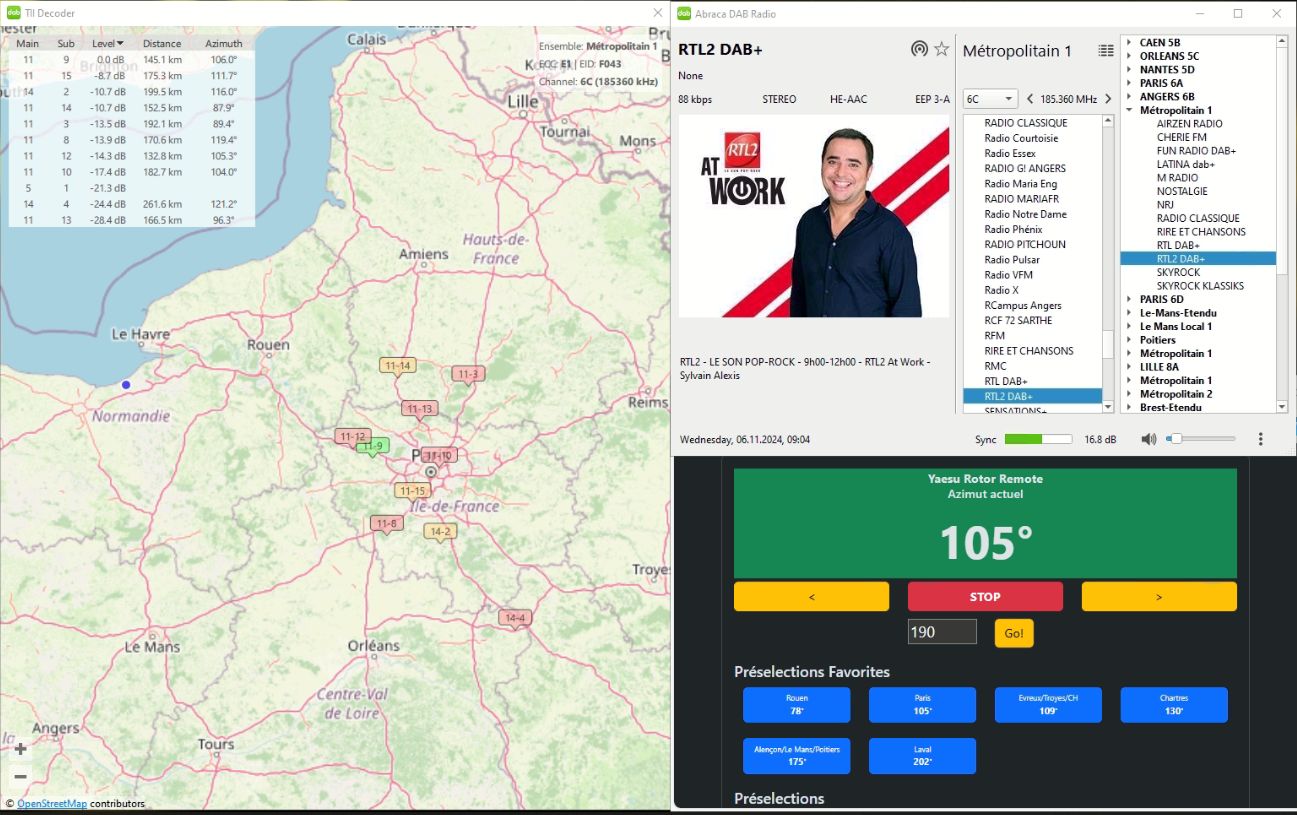
Task: Zoom in on the map with plus
Action: tap(20, 749)
